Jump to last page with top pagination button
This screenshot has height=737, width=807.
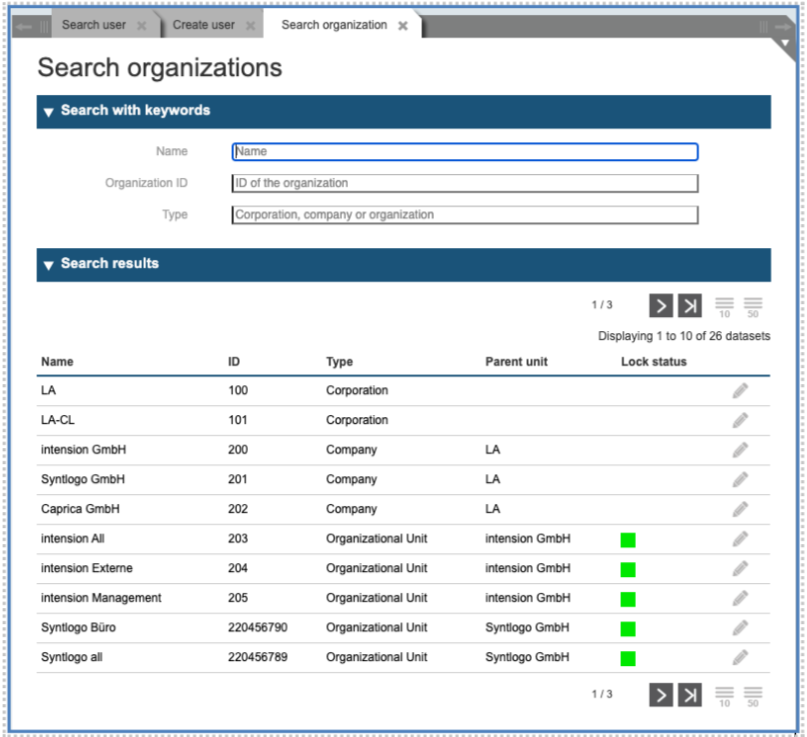[690, 305]
